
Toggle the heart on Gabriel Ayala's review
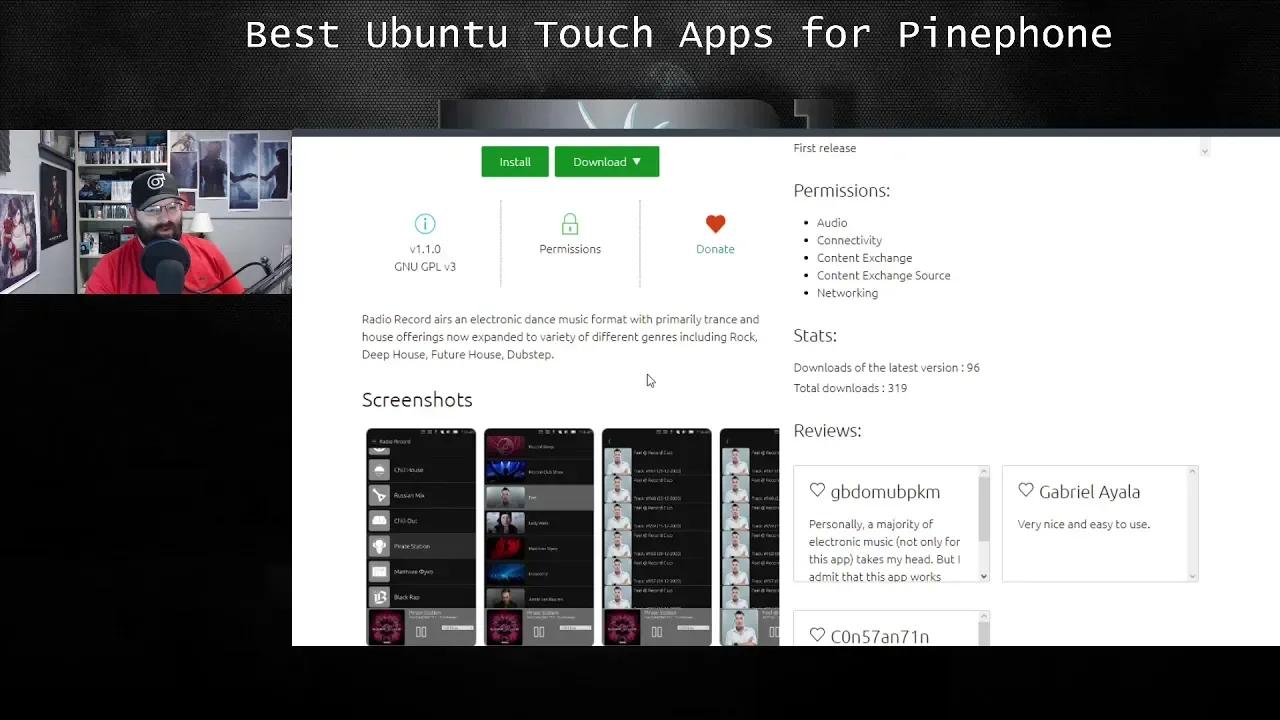pyautogui.click(x=1026, y=490)
